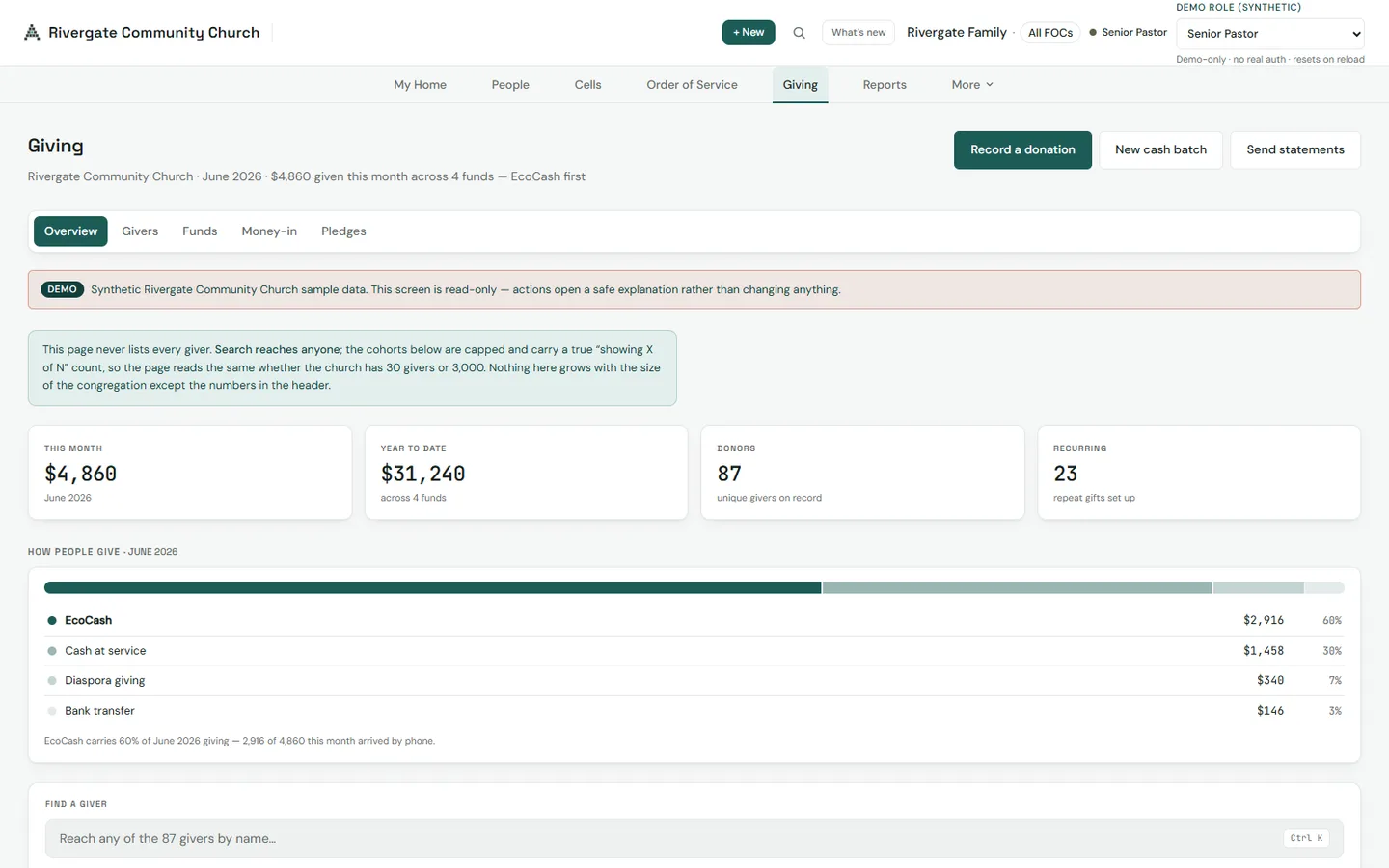Viewport: 1389px width, 868px height.
Task: Expand the More navigation menu
Action: tap(972, 85)
